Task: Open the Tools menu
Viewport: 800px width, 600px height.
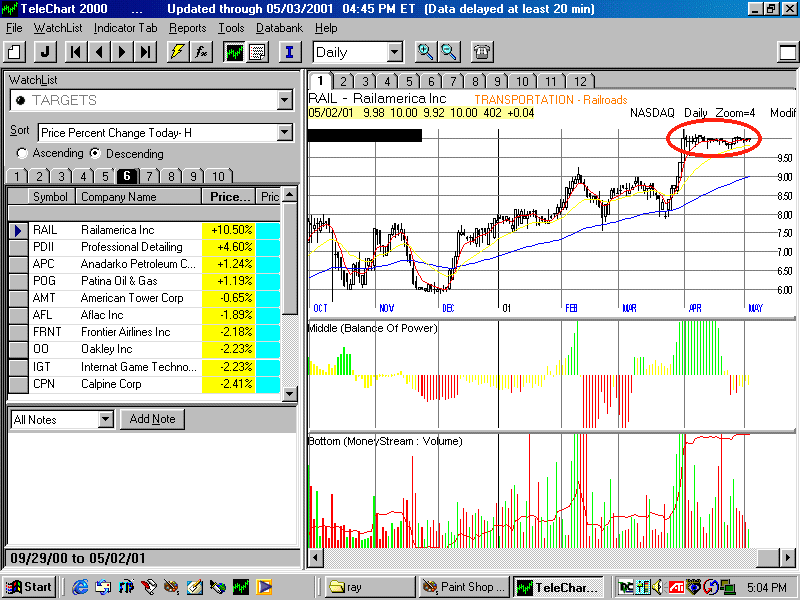Action: (231, 28)
